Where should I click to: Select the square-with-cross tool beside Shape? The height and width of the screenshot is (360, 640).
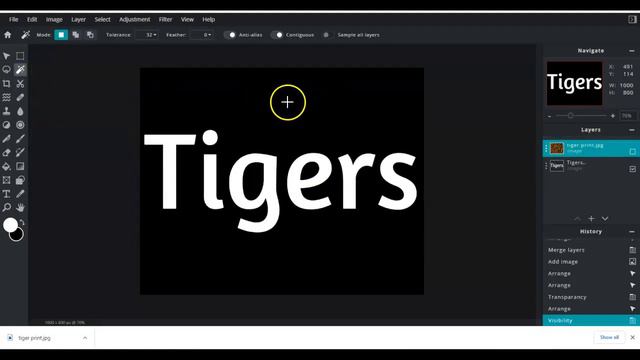click(x=7, y=180)
